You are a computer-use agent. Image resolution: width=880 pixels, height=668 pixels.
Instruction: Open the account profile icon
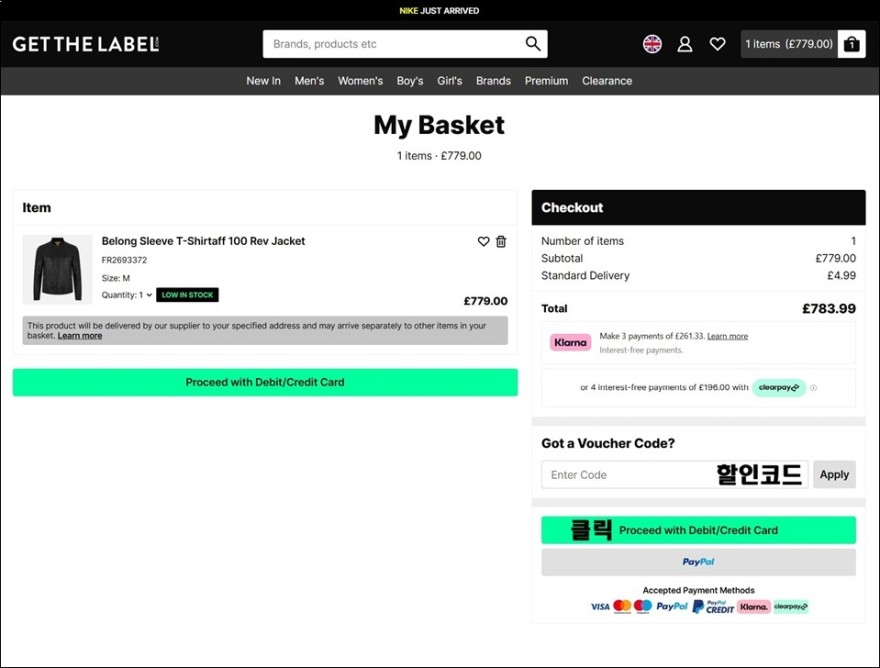[685, 44]
